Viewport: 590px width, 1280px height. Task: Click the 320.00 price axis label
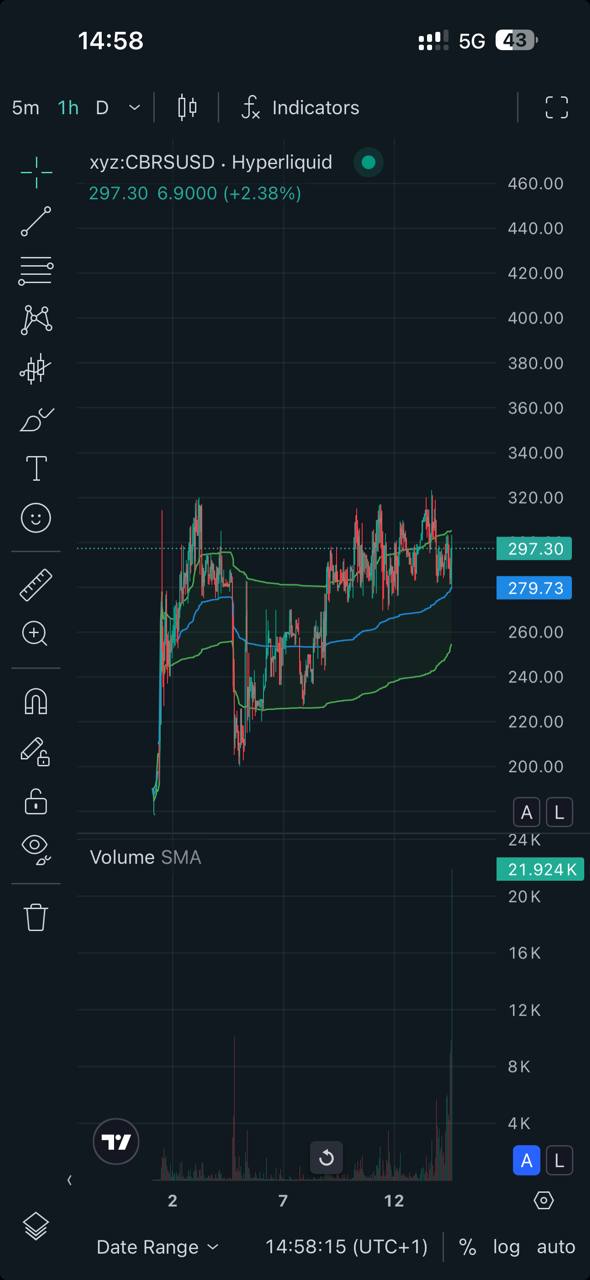535,498
